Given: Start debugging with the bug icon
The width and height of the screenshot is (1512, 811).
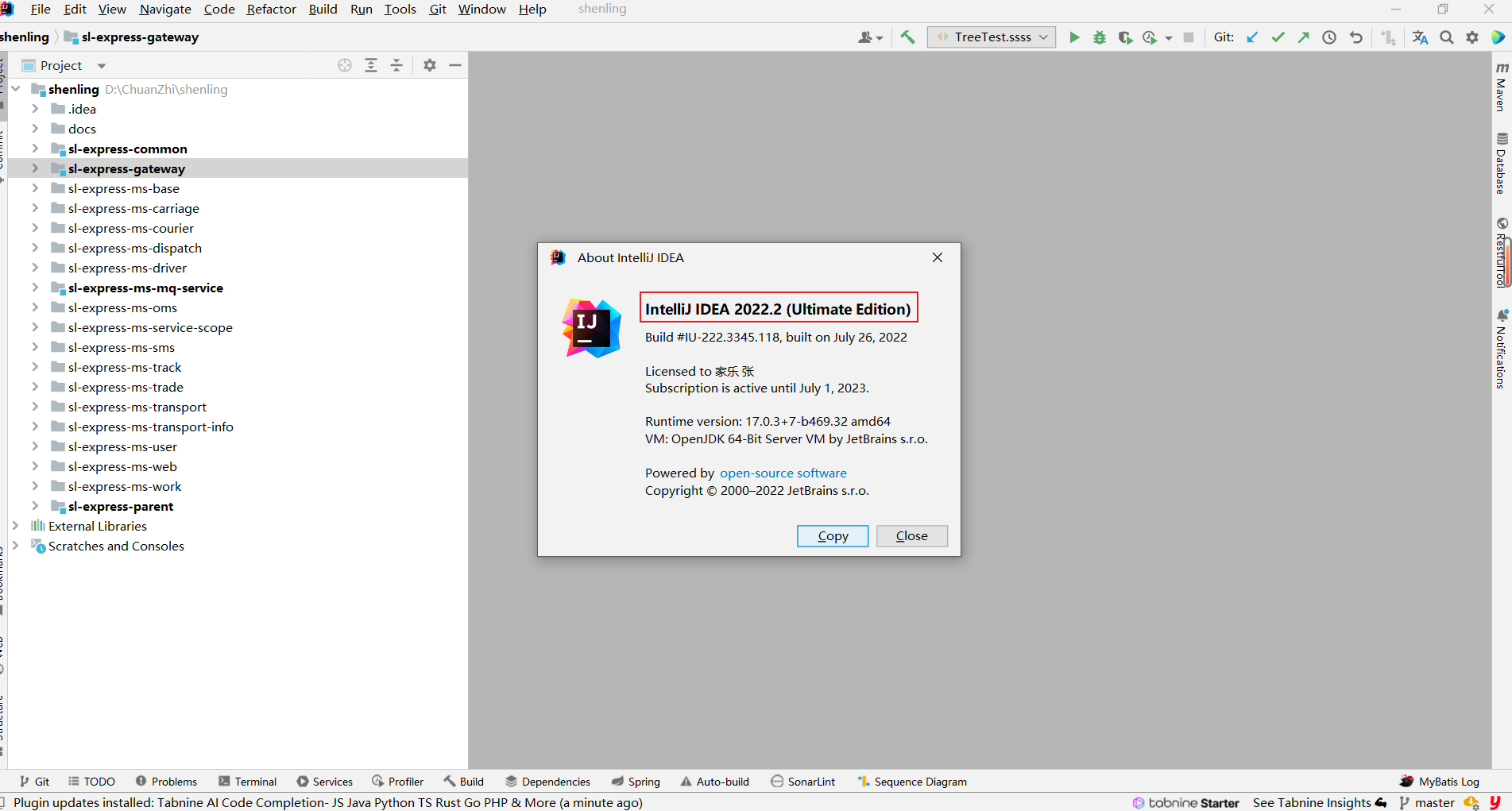Looking at the screenshot, I should pyautogui.click(x=1100, y=37).
